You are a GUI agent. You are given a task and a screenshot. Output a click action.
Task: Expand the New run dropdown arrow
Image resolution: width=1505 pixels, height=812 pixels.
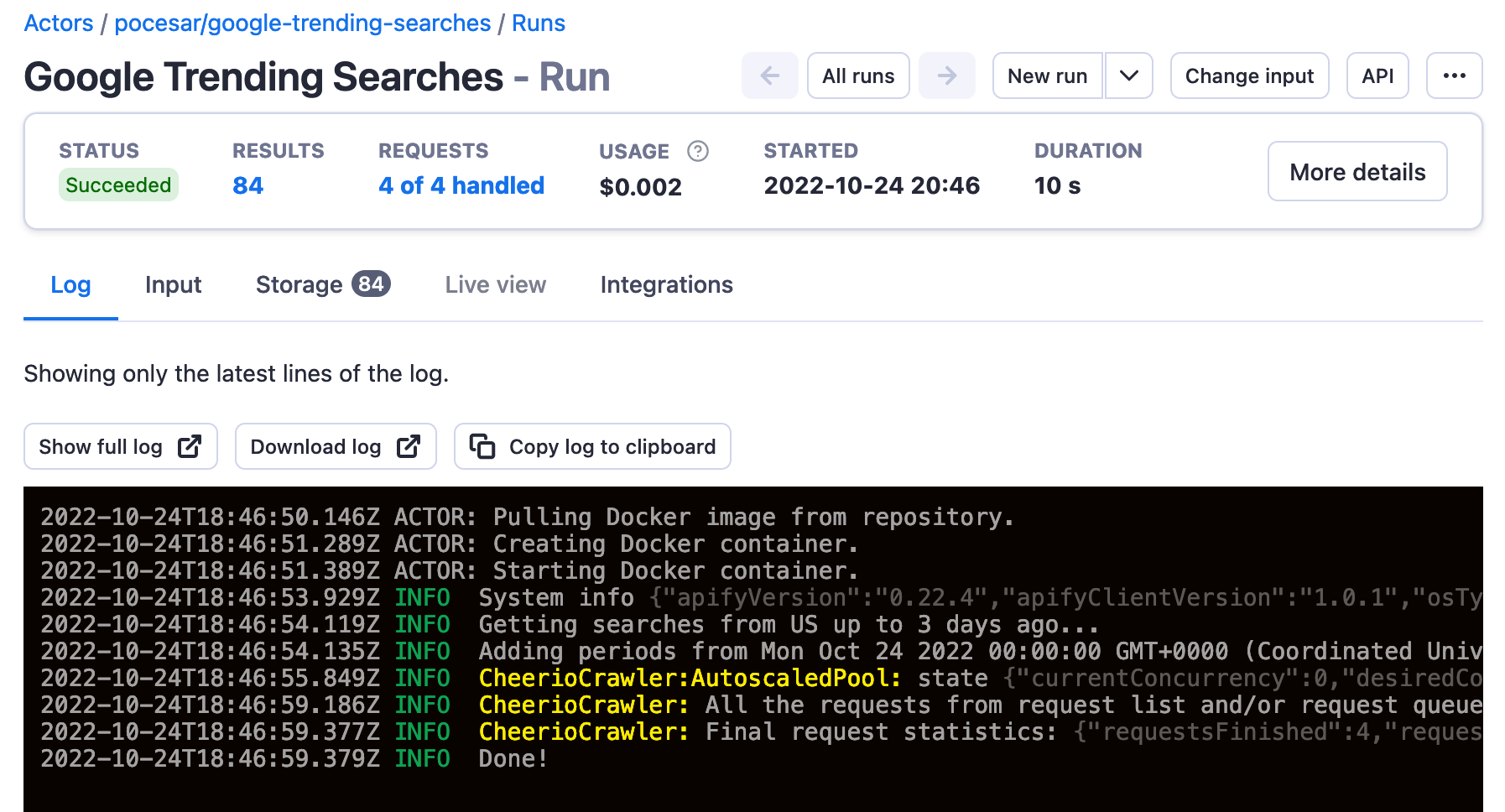1128,75
